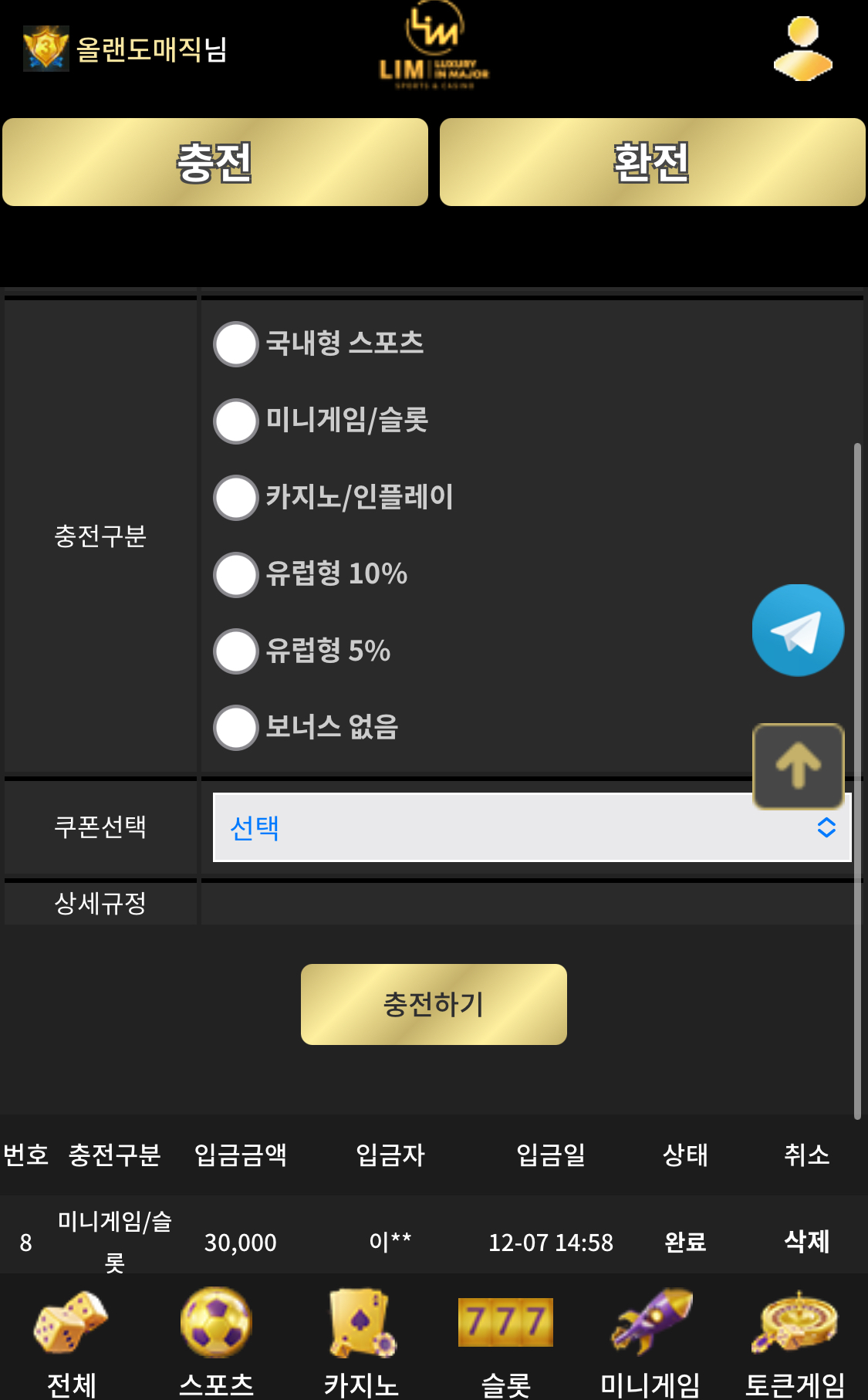
Task: Select the 국내형 스포츠 radio option
Action: 236,344
